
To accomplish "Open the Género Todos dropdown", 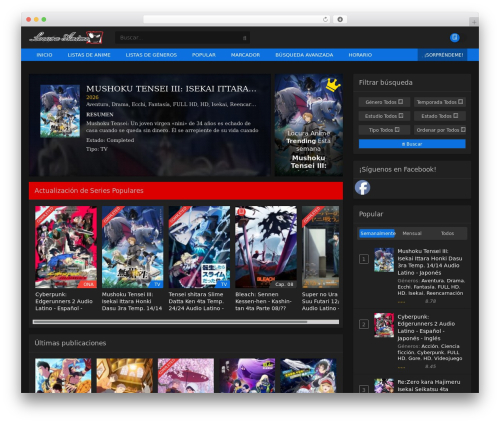I will tap(384, 102).
